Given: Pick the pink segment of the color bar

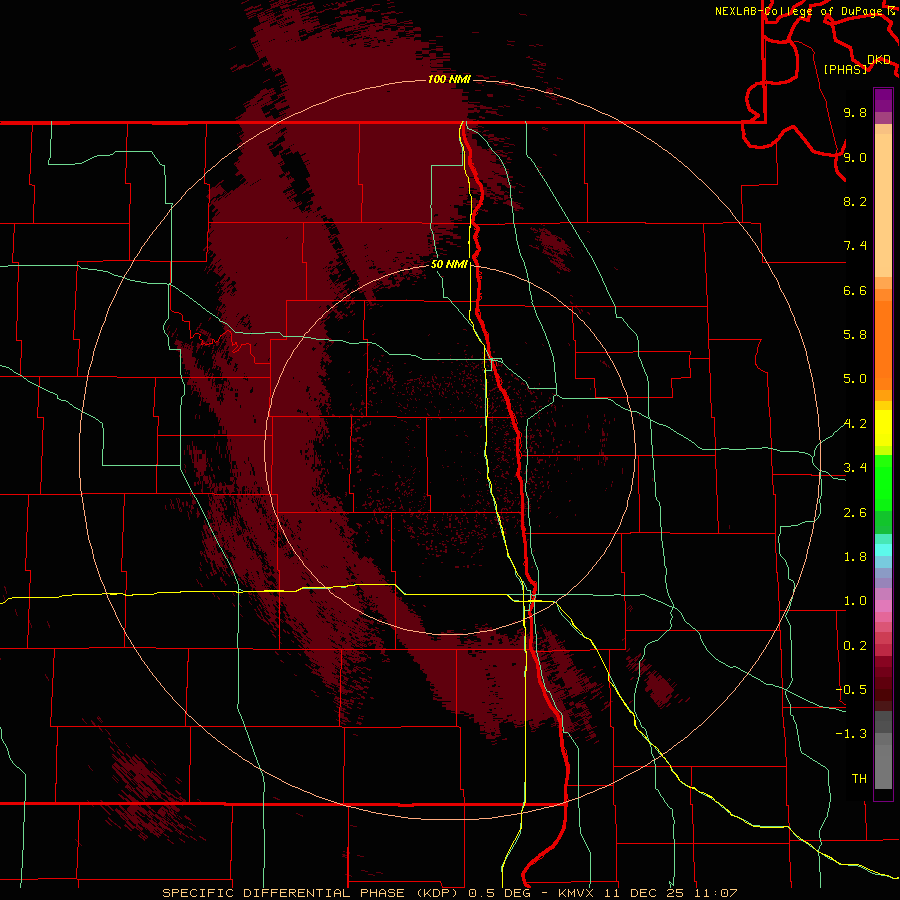Looking at the screenshot, I should click(x=883, y=606).
